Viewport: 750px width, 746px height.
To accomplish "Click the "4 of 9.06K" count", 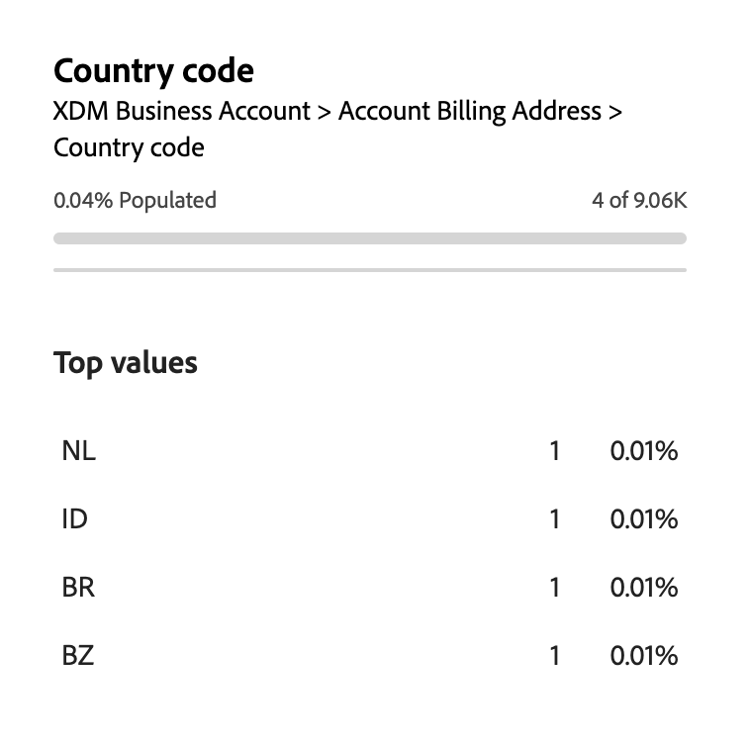I will 639,200.
